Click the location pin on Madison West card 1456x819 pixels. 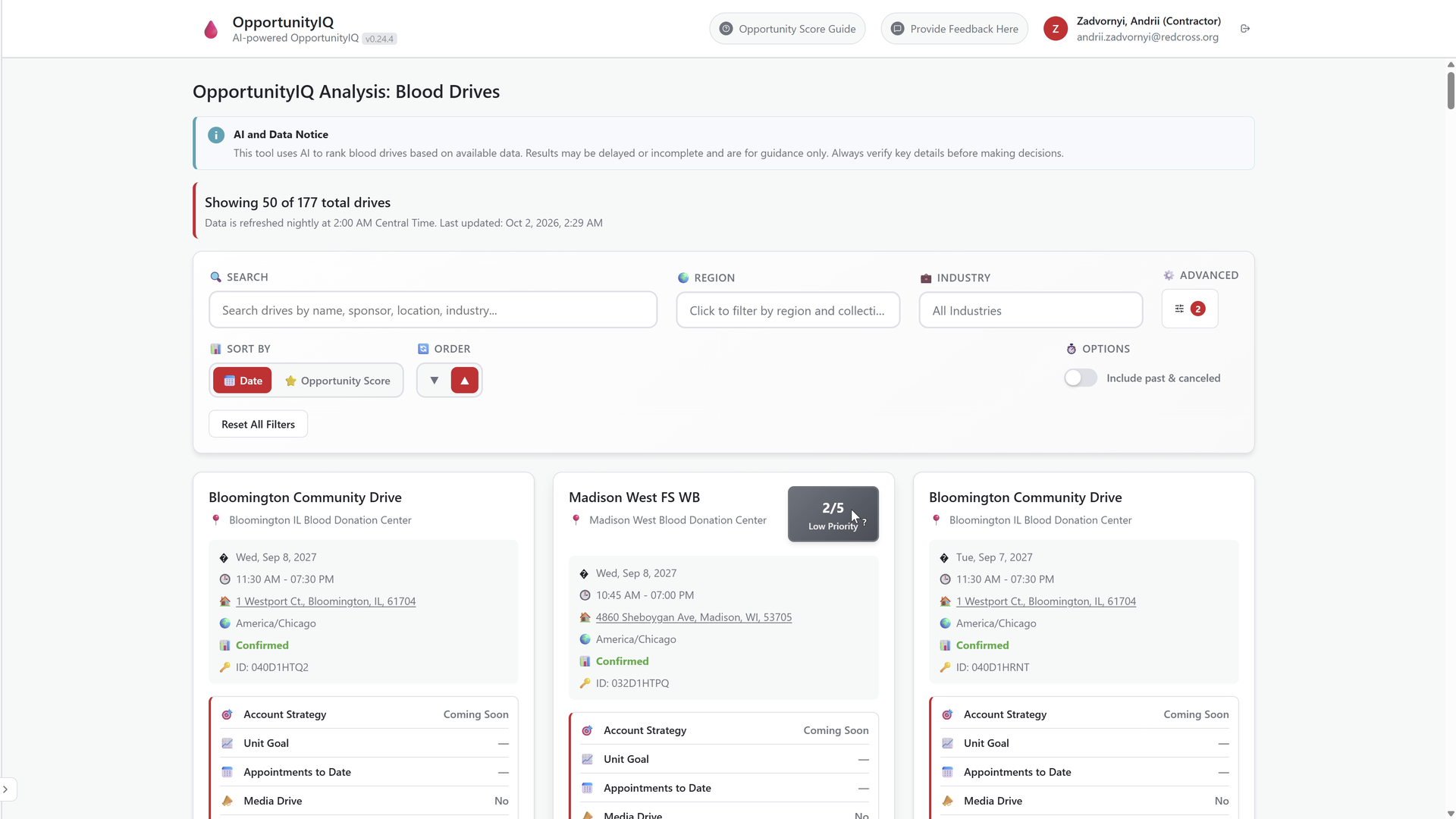pos(576,520)
